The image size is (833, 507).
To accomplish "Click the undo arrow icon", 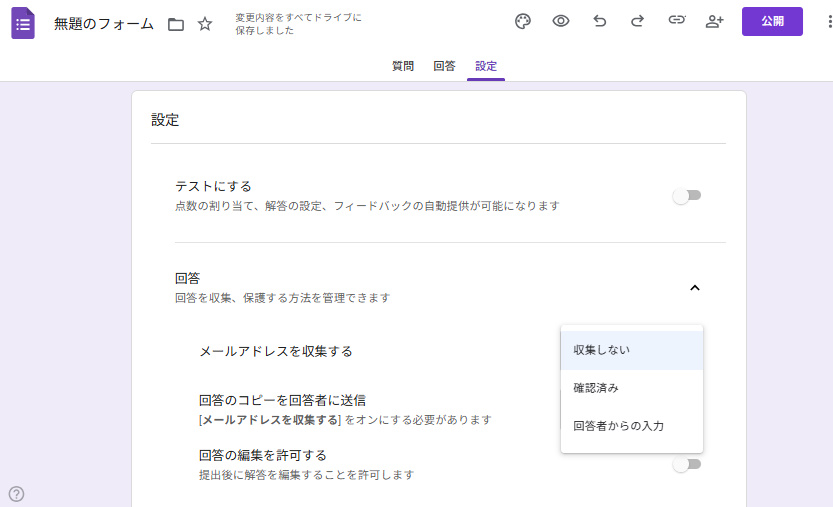I will tap(600, 22).
